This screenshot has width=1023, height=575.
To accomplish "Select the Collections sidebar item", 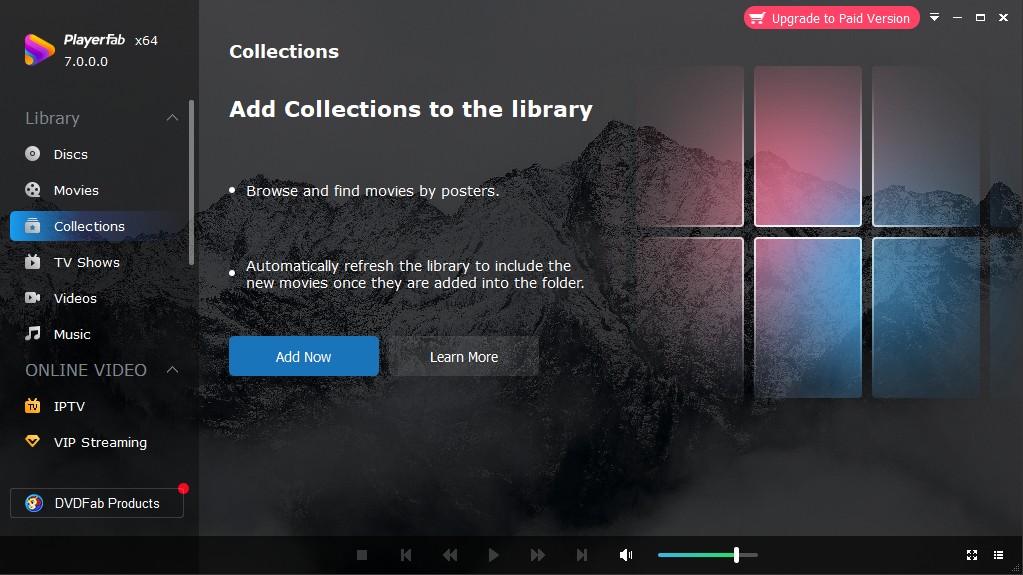I will click(x=89, y=226).
